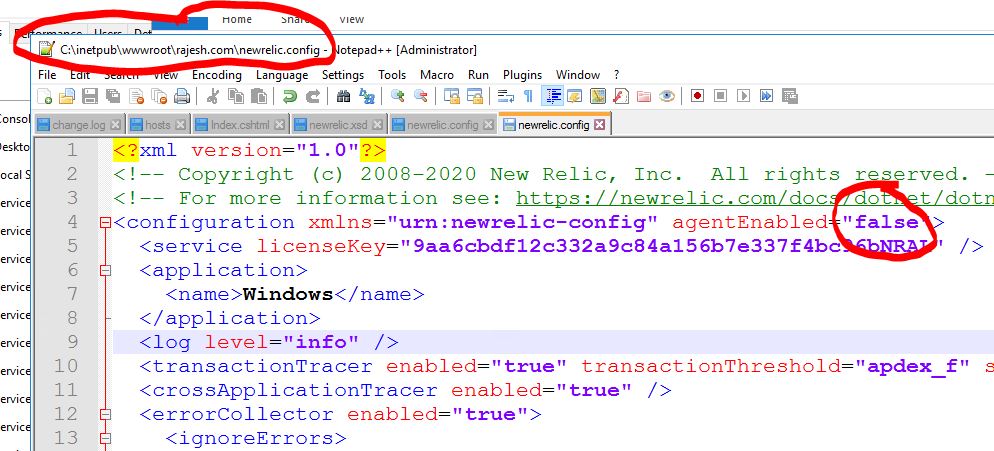Toggle file monitoring eye icon
This screenshot has width=994, height=451.
(x=666, y=97)
